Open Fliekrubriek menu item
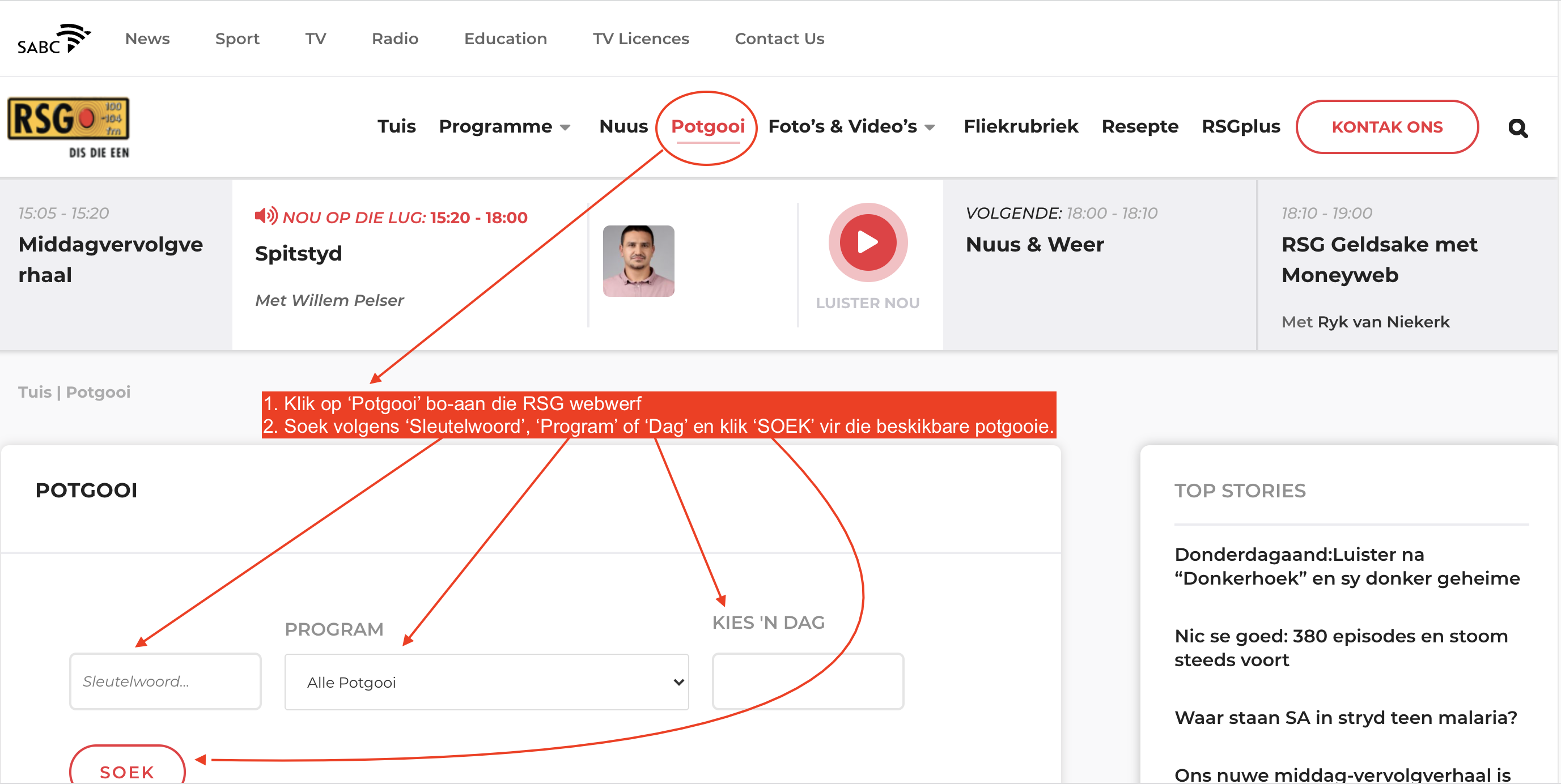1561x784 pixels. [1021, 126]
